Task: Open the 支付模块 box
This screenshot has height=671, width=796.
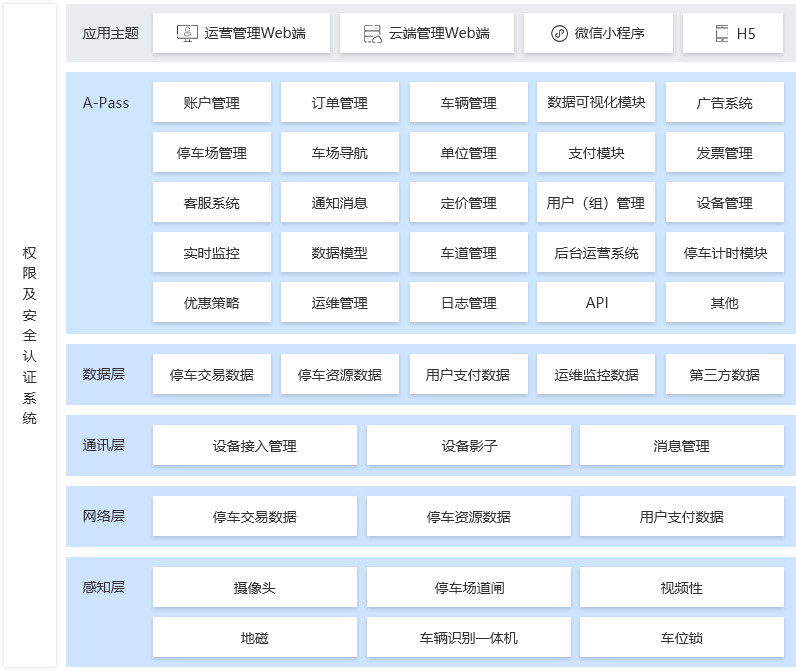Action: tap(596, 153)
